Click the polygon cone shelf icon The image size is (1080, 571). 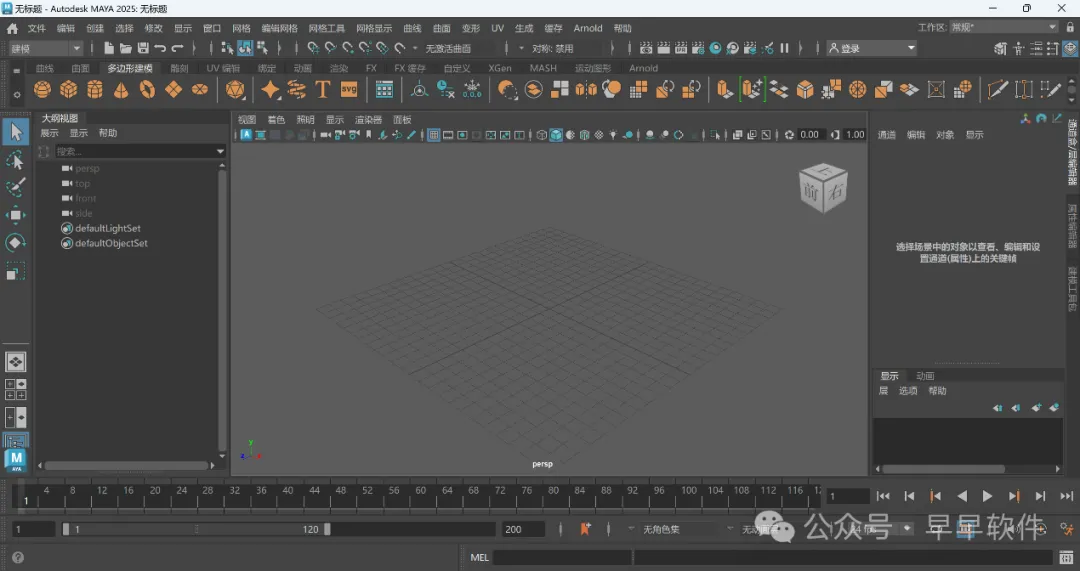(x=121, y=90)
